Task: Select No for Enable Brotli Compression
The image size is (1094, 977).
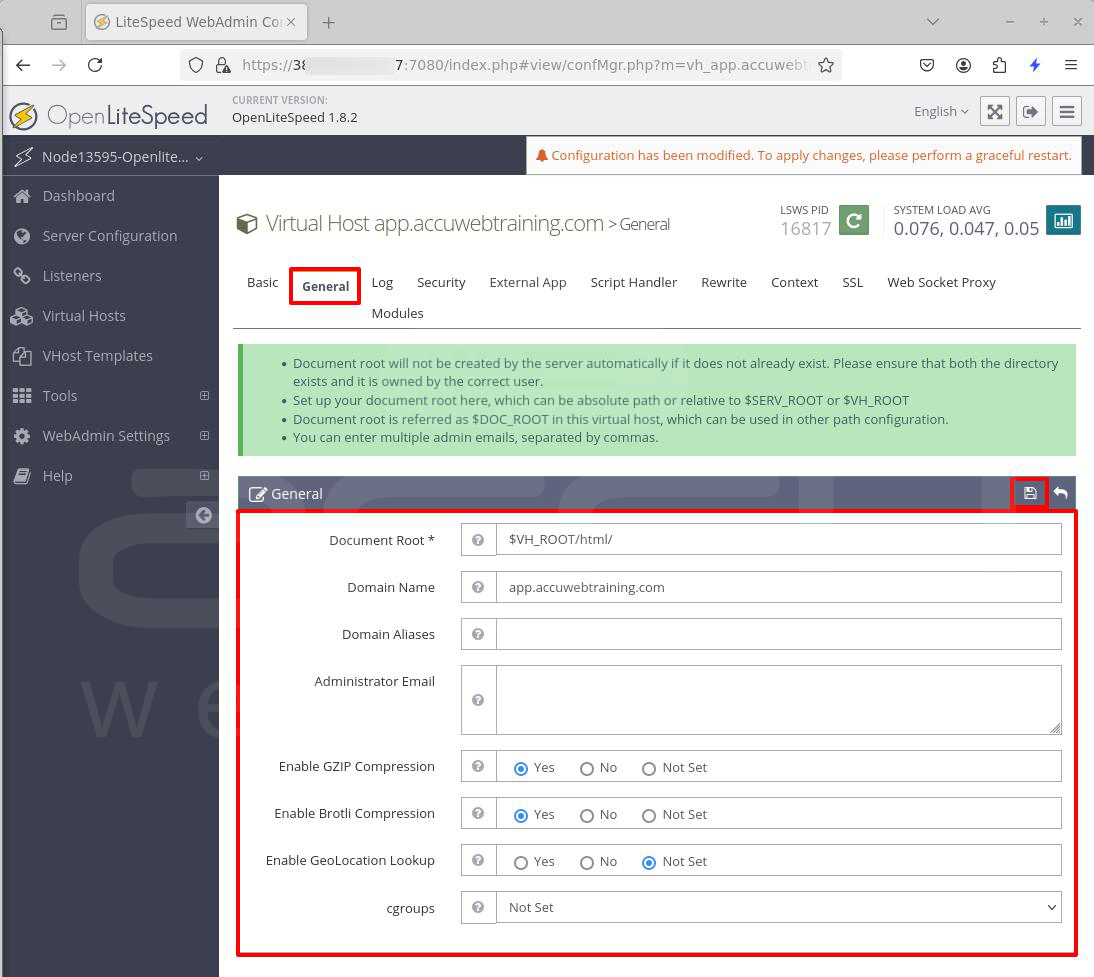Action: pyautogui.click(x=587, y=815)
